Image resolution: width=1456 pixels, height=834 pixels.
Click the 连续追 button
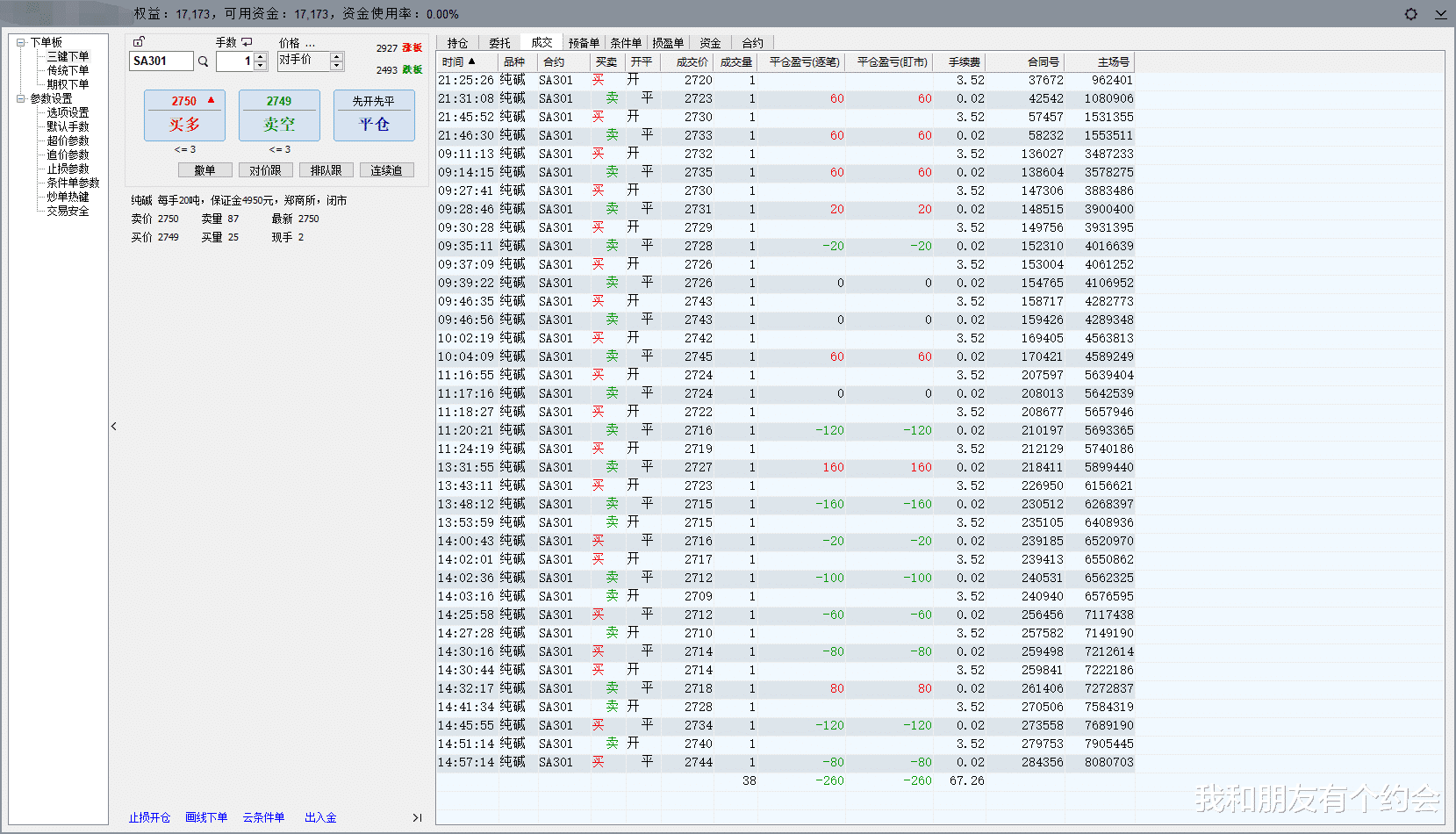(x=386, y=170)
